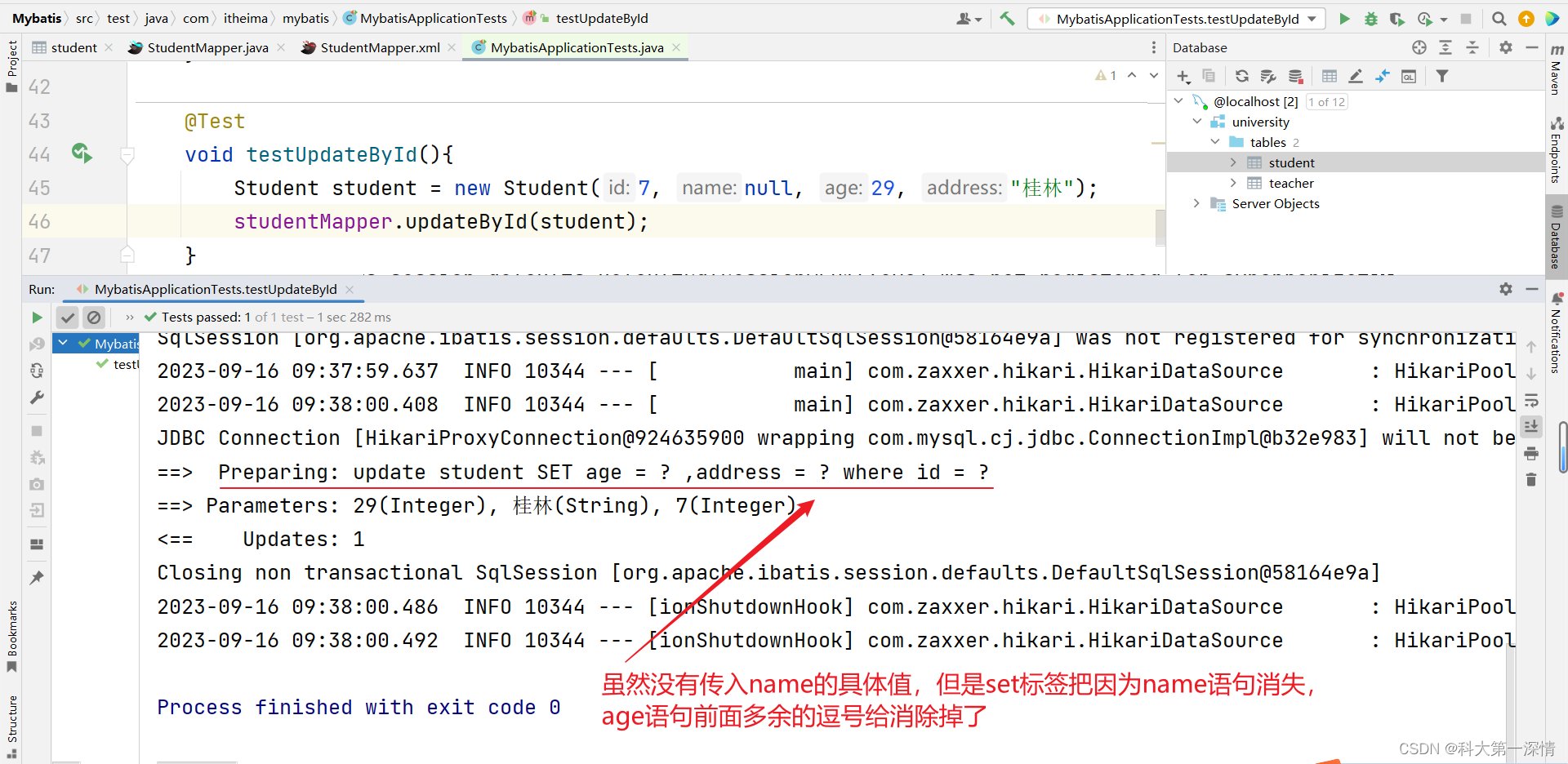Go to previous highlighted problem arrow
This screenshot has width=1568, height=764.
tap(1132, 75)
